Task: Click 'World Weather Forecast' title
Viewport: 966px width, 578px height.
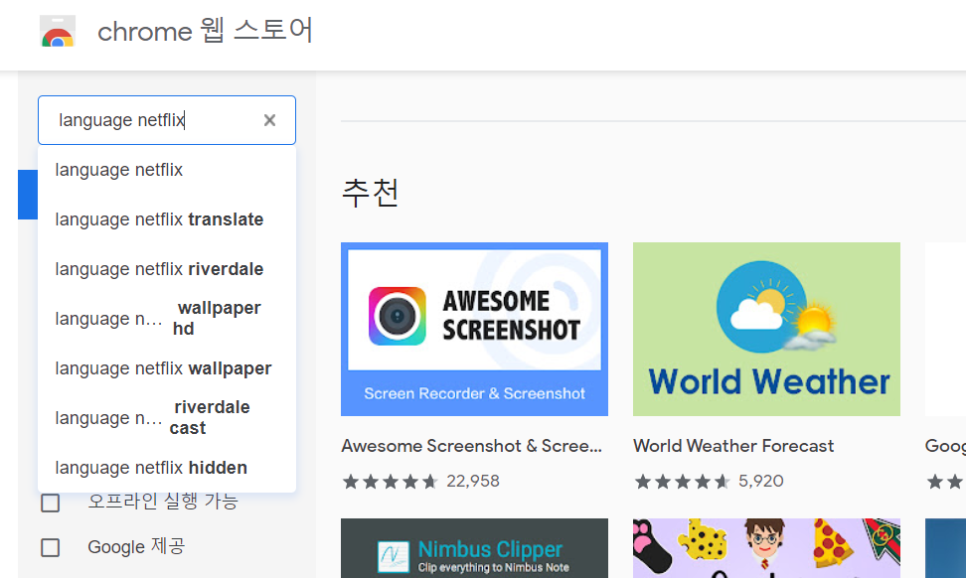Action: coord(734,446)
